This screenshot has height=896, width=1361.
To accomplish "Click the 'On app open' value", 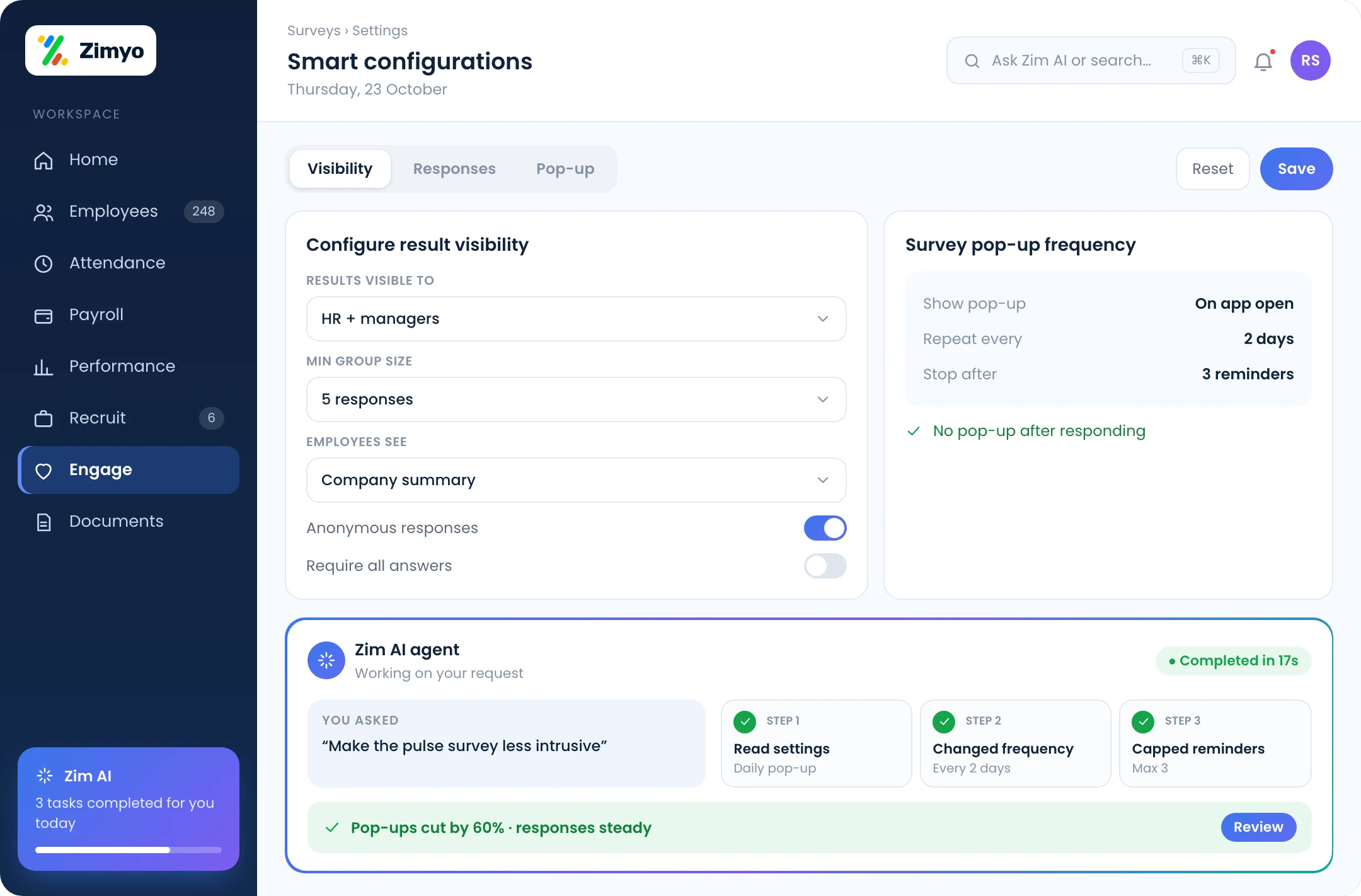I will coord(1244,304).
